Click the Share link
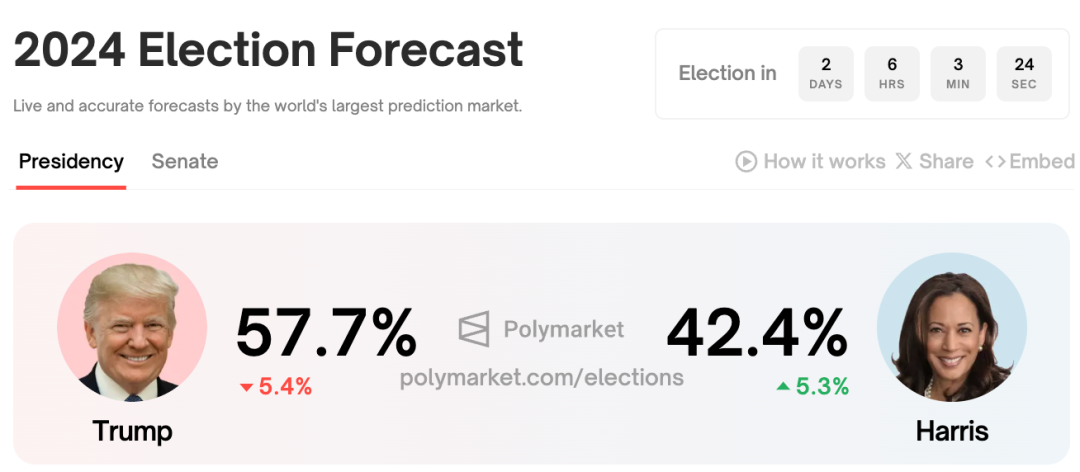 (946, 161)
